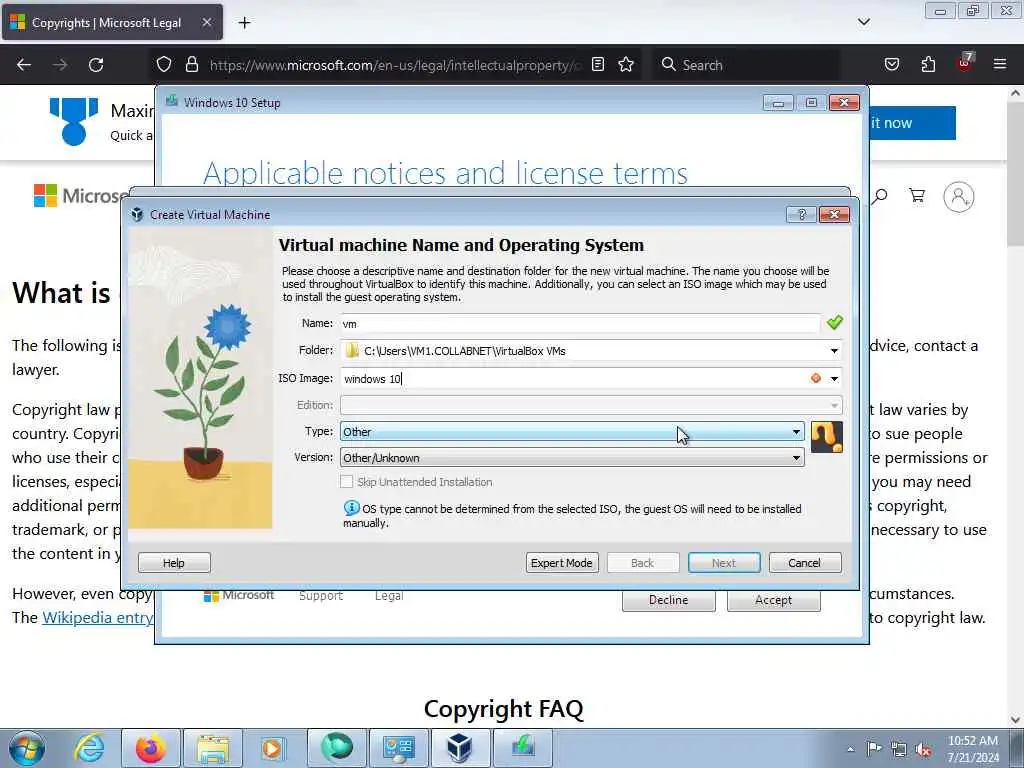Click the Microsoft site search magnifier icon
Screen dimensions: 1024x768
pyautogui.click(x=880, y=196)
